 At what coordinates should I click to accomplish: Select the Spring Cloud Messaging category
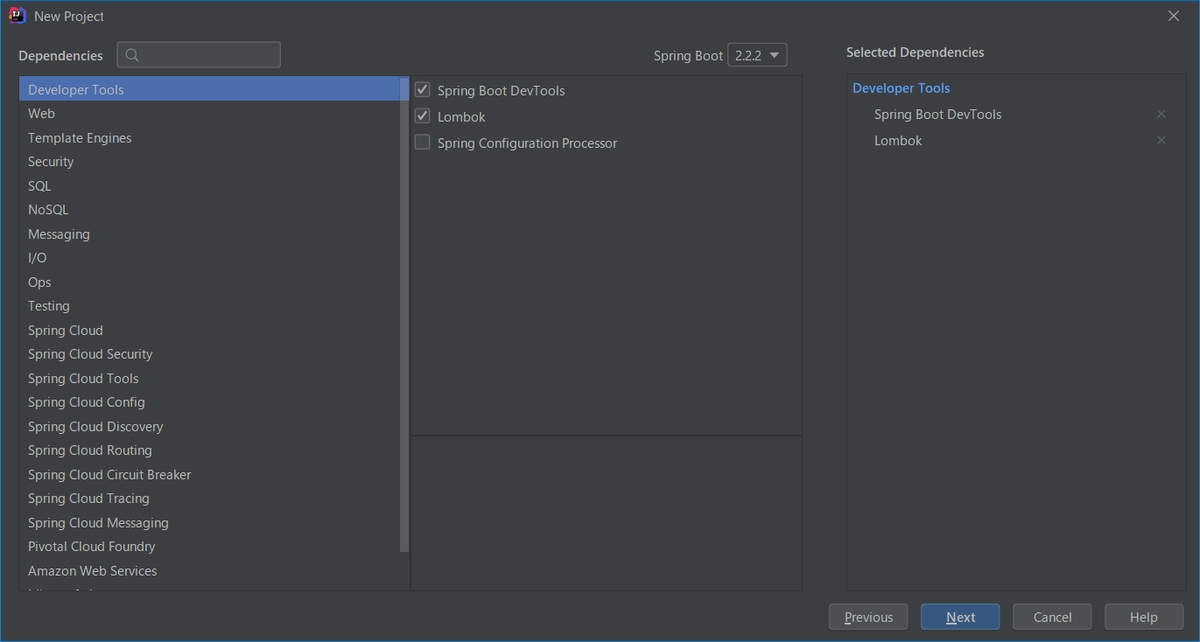point(209,522)
